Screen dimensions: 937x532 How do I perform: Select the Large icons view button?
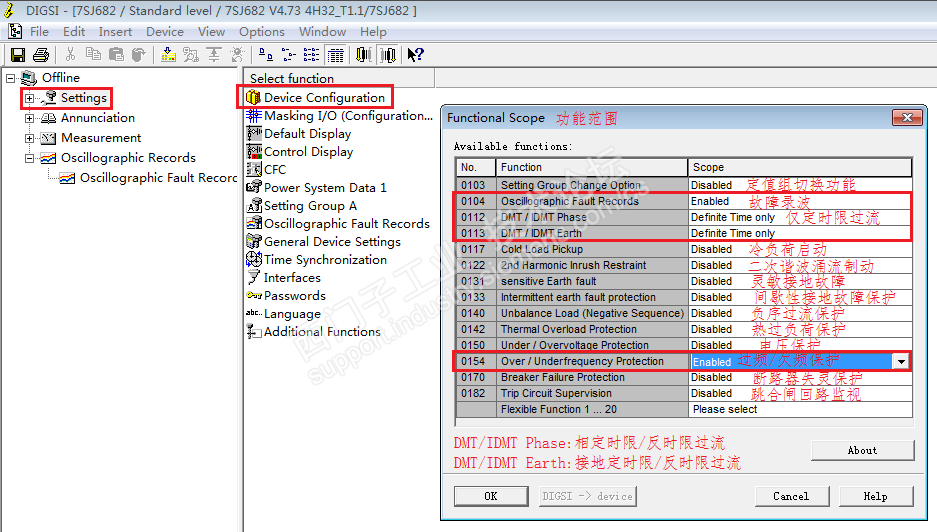(x=266, y=55)
